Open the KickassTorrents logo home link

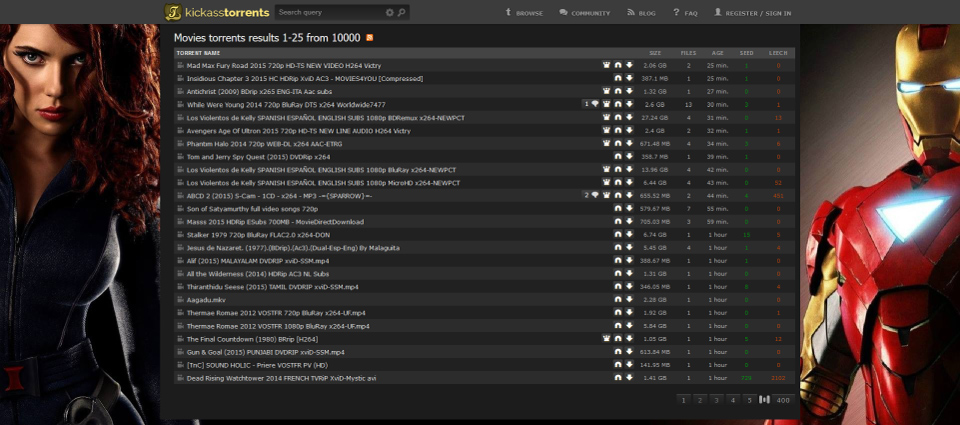coord(217,12)
